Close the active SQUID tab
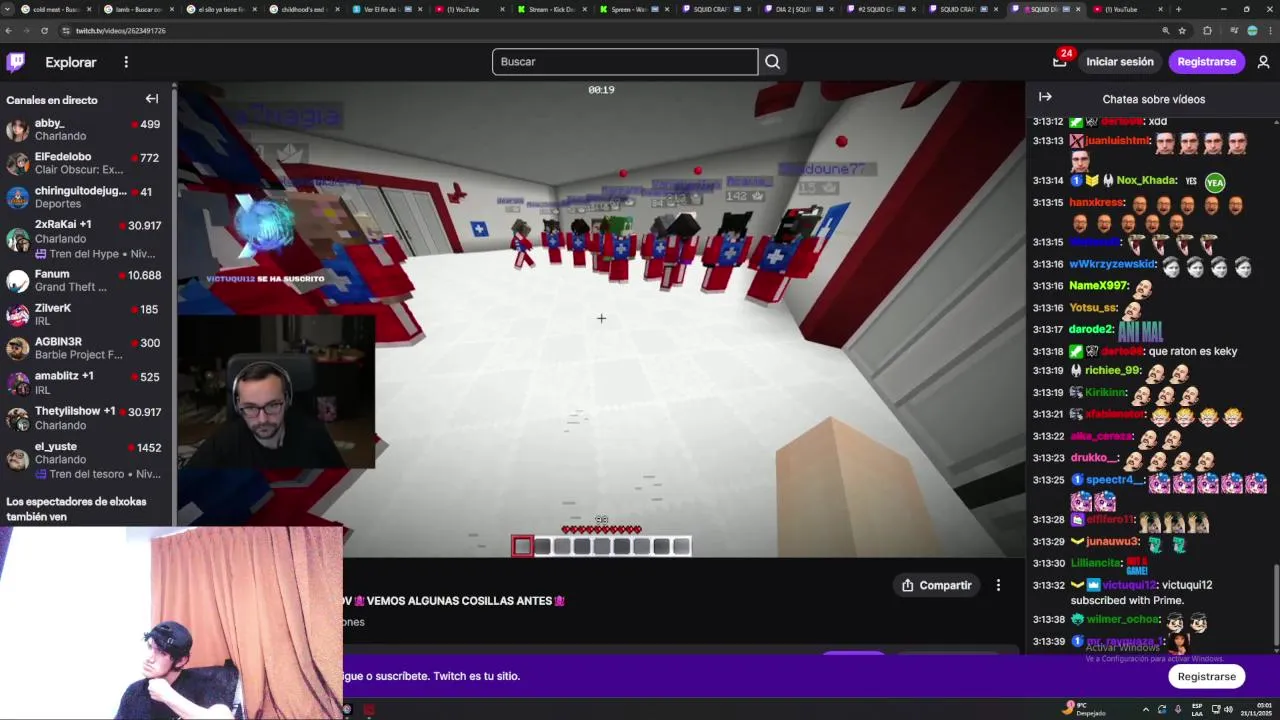 click(1076, 9)
